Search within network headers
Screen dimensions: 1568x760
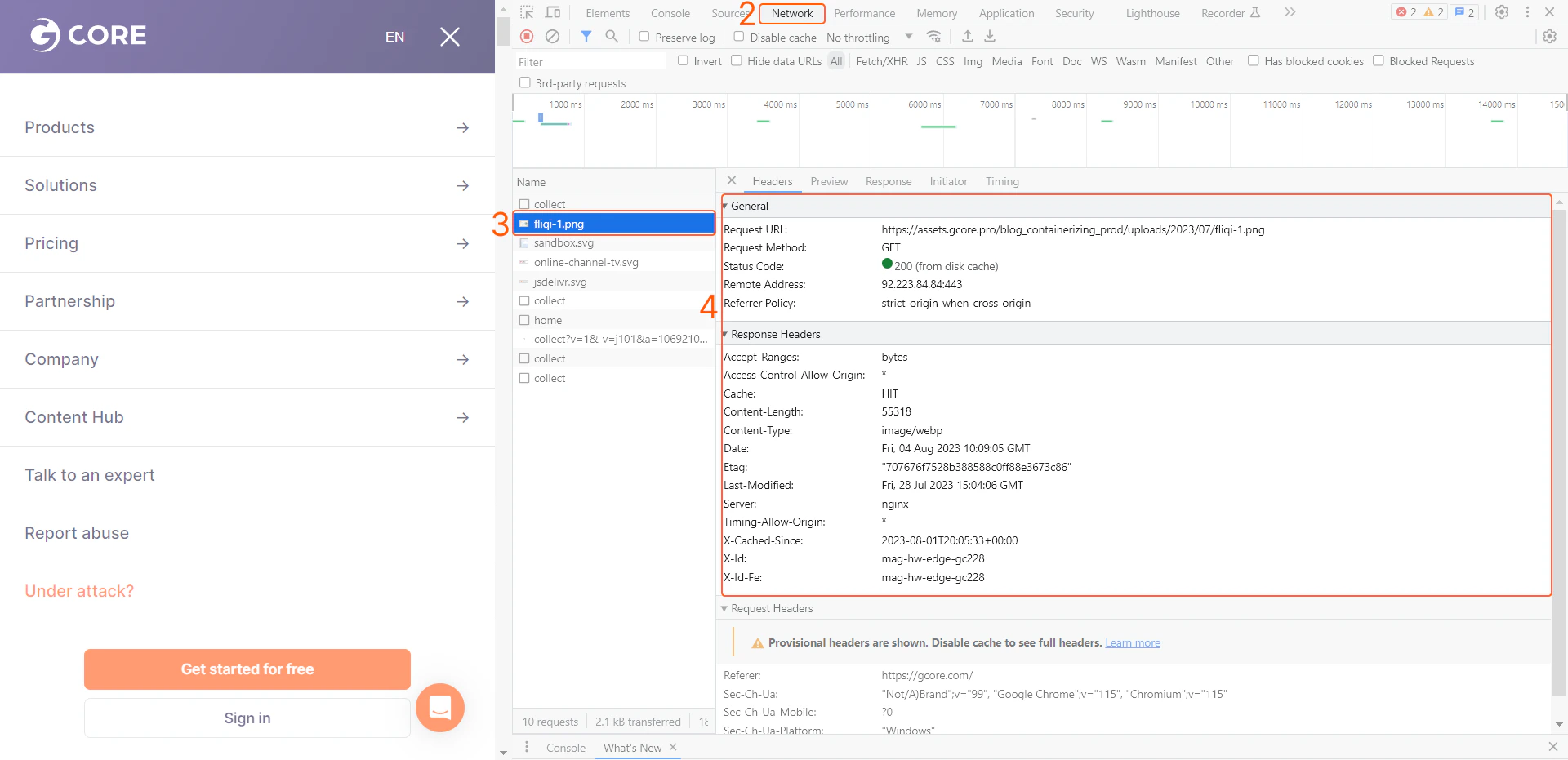coord(612,37)
